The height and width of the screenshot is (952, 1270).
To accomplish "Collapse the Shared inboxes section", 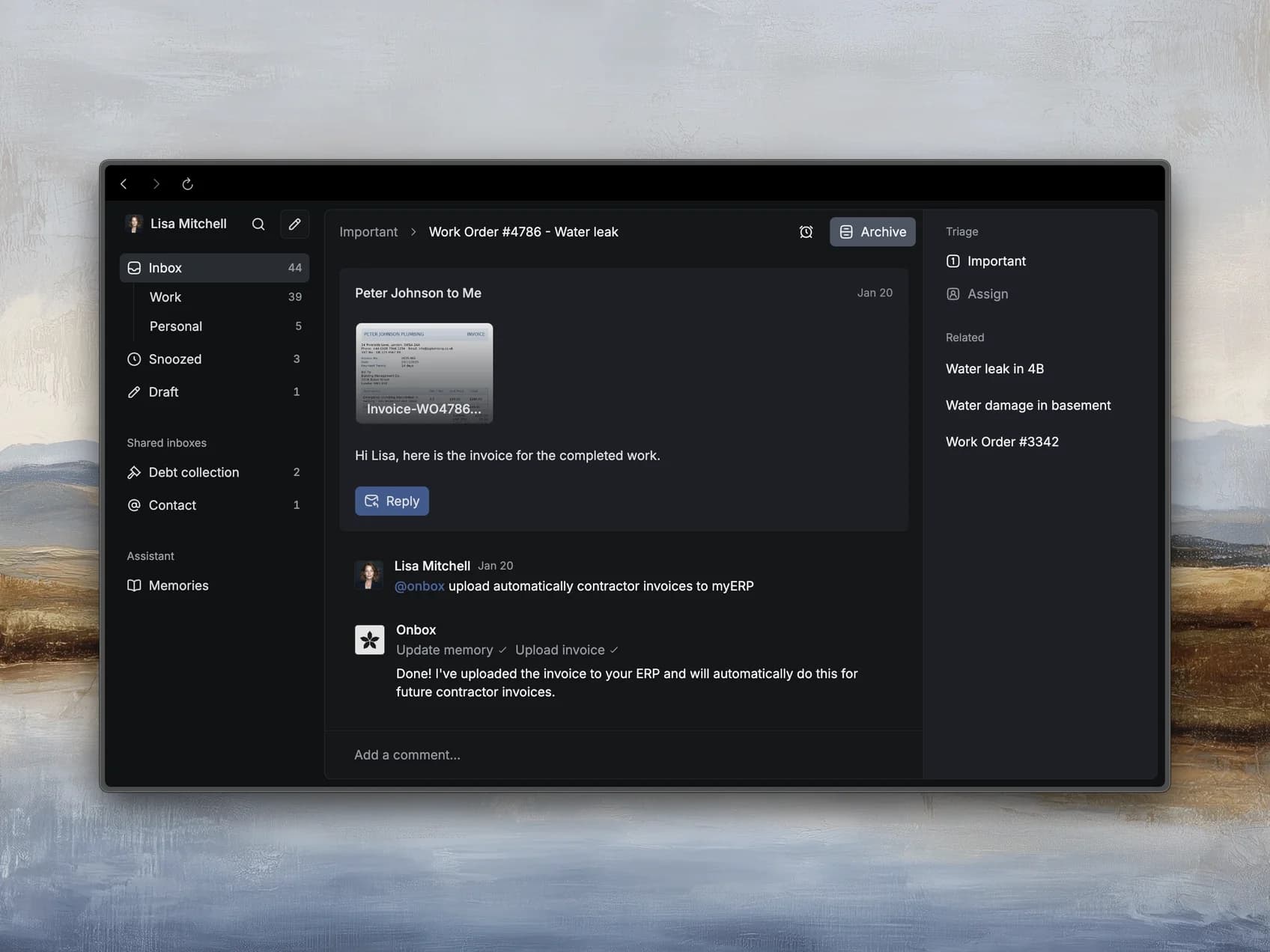I will pyautogui.click(x=166, y=442).
